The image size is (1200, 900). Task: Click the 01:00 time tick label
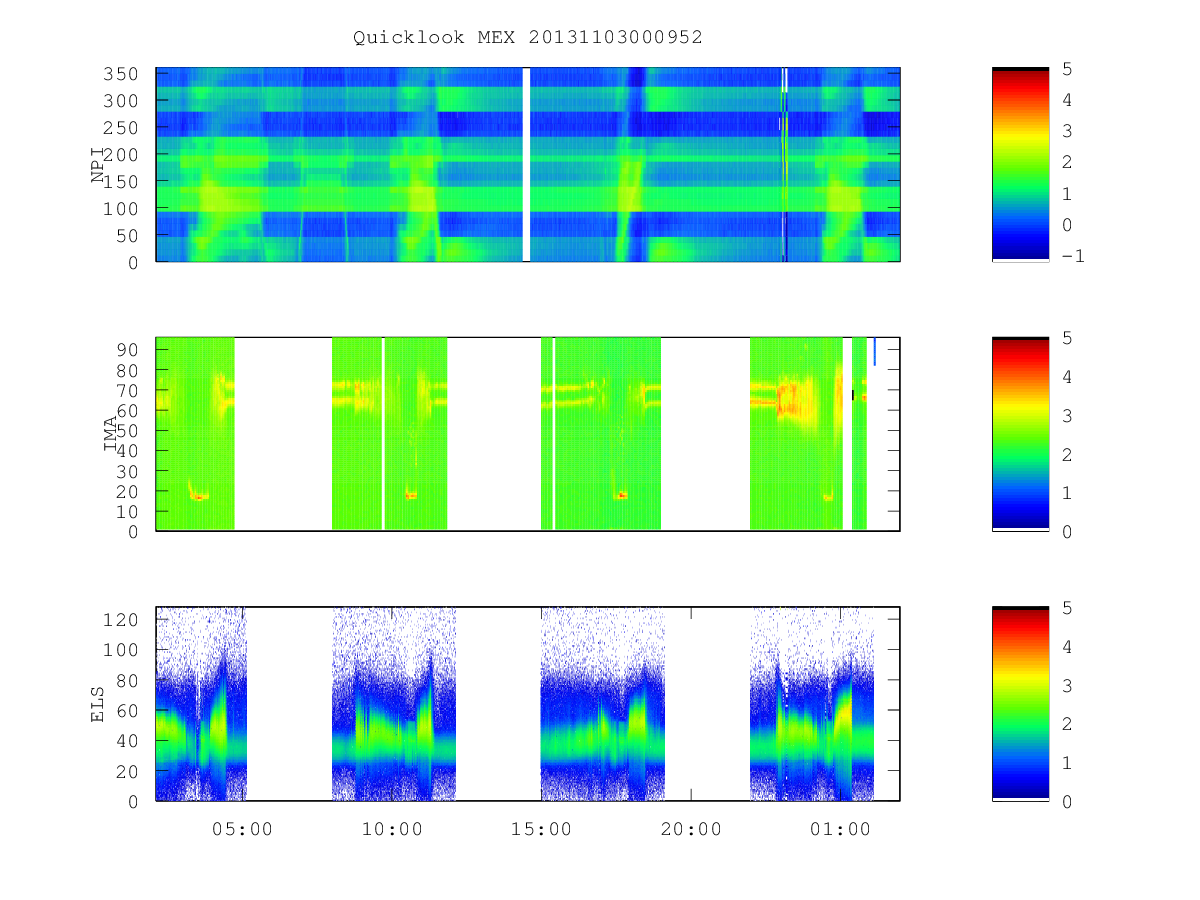click(840, 827)
